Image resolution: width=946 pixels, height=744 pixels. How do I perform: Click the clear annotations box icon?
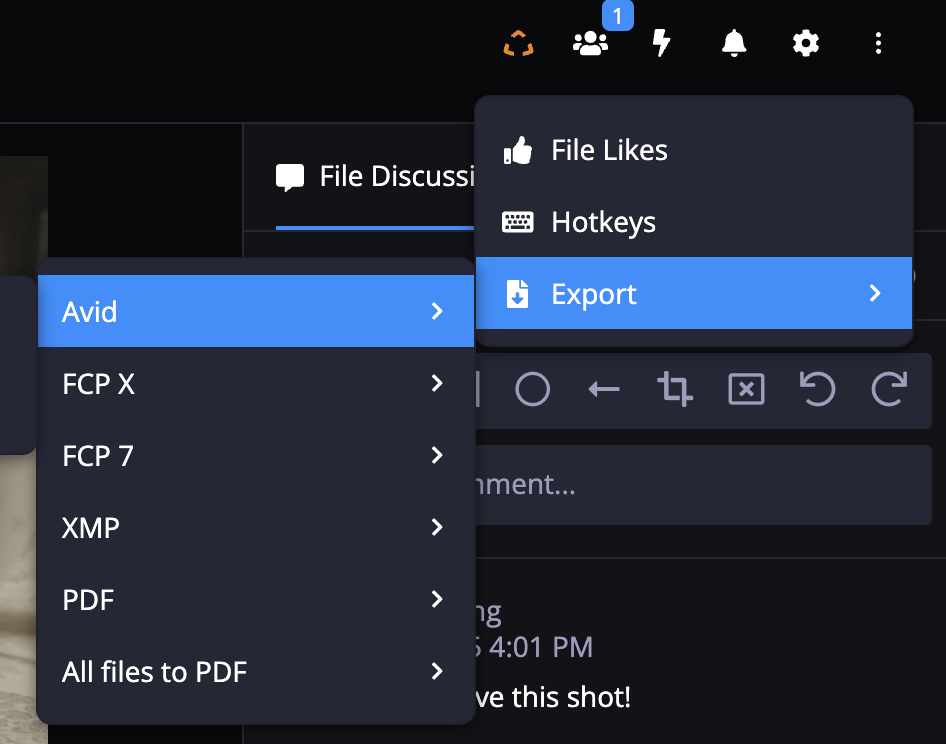pyautogui.click(x=746, y=389)
